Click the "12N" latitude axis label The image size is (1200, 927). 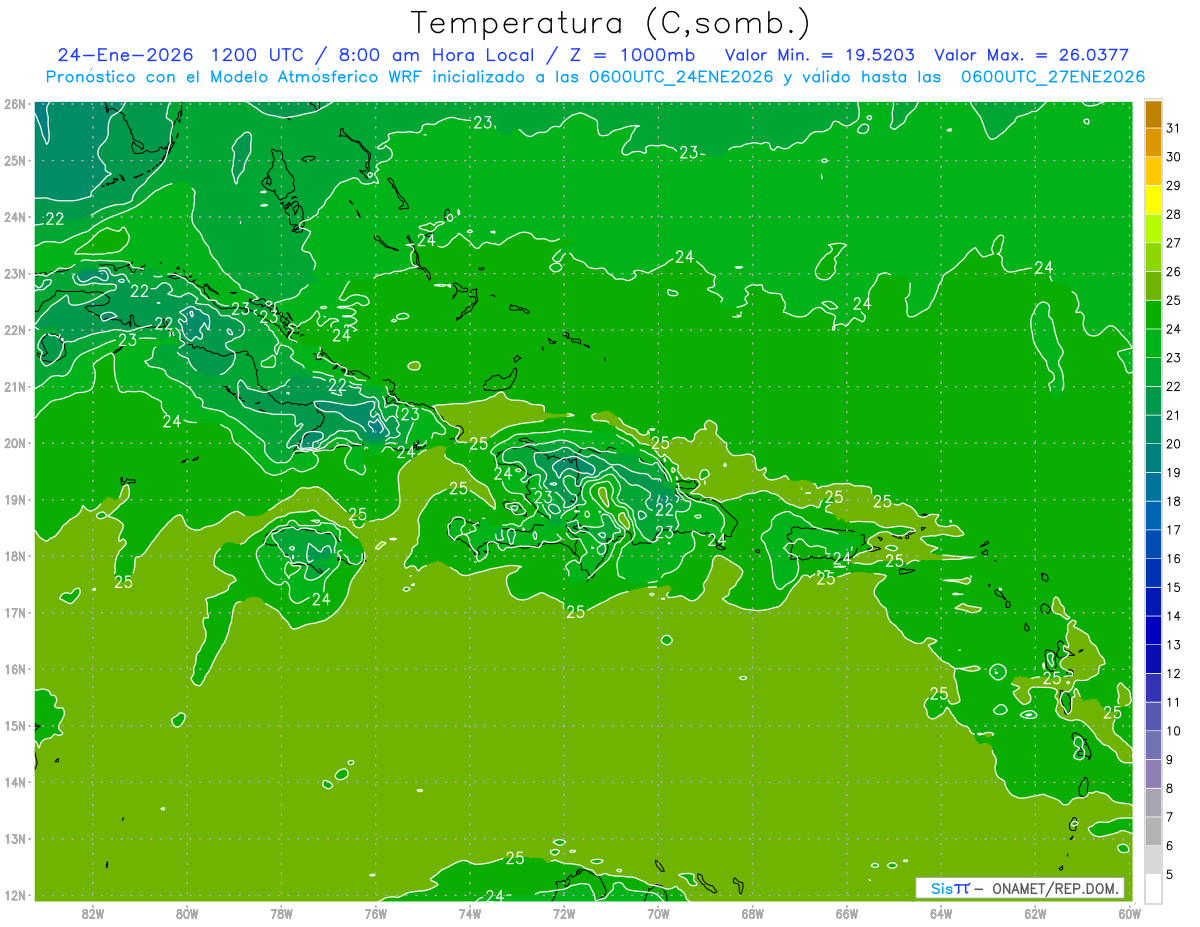click(15, 895)
